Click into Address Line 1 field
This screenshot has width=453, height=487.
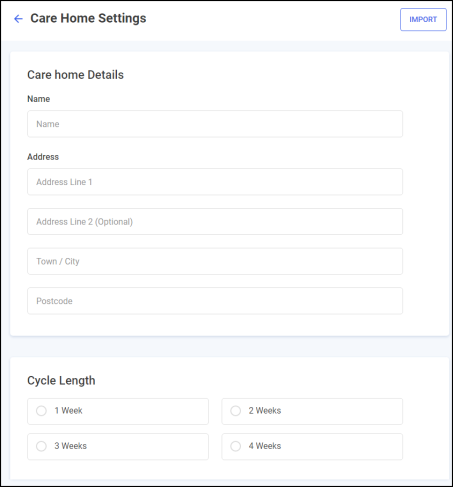(215, 182)
